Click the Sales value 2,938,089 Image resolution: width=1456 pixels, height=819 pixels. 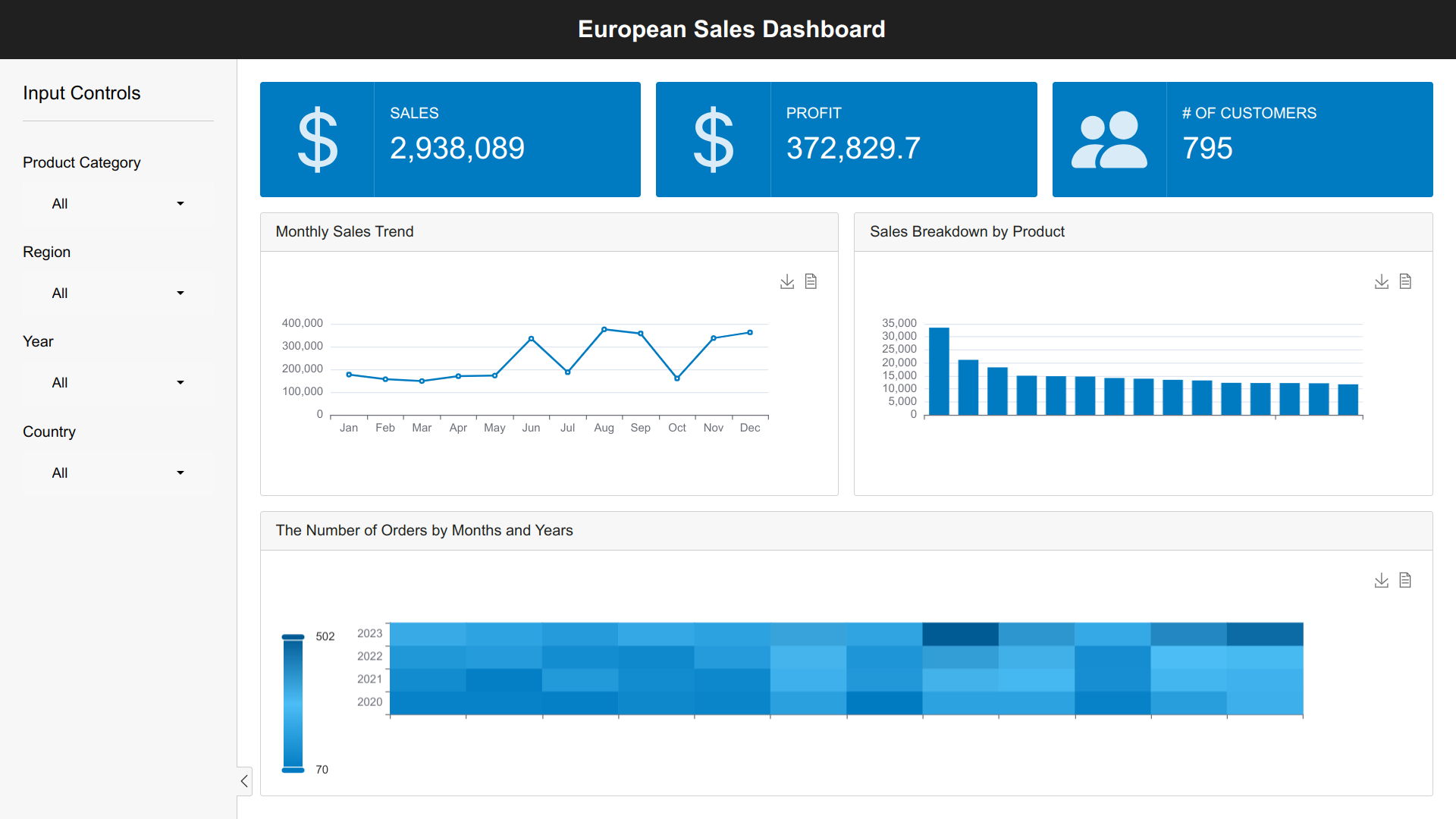pyautogui.click(x=457, y=148)
